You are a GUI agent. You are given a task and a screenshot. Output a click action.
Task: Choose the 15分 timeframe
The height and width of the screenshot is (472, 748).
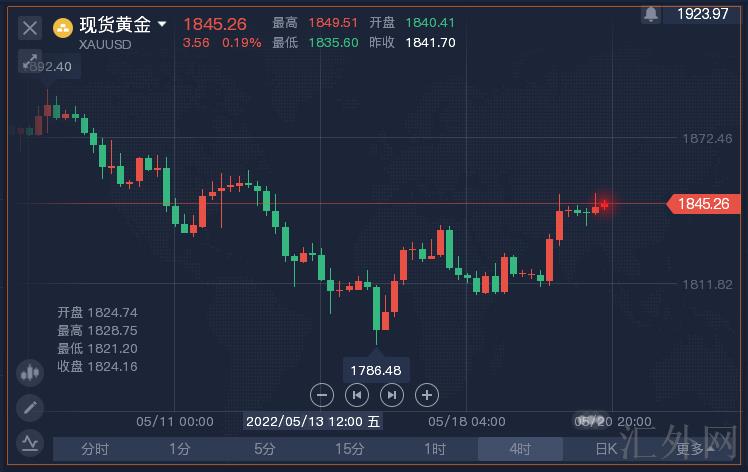[x=350, y=450]
